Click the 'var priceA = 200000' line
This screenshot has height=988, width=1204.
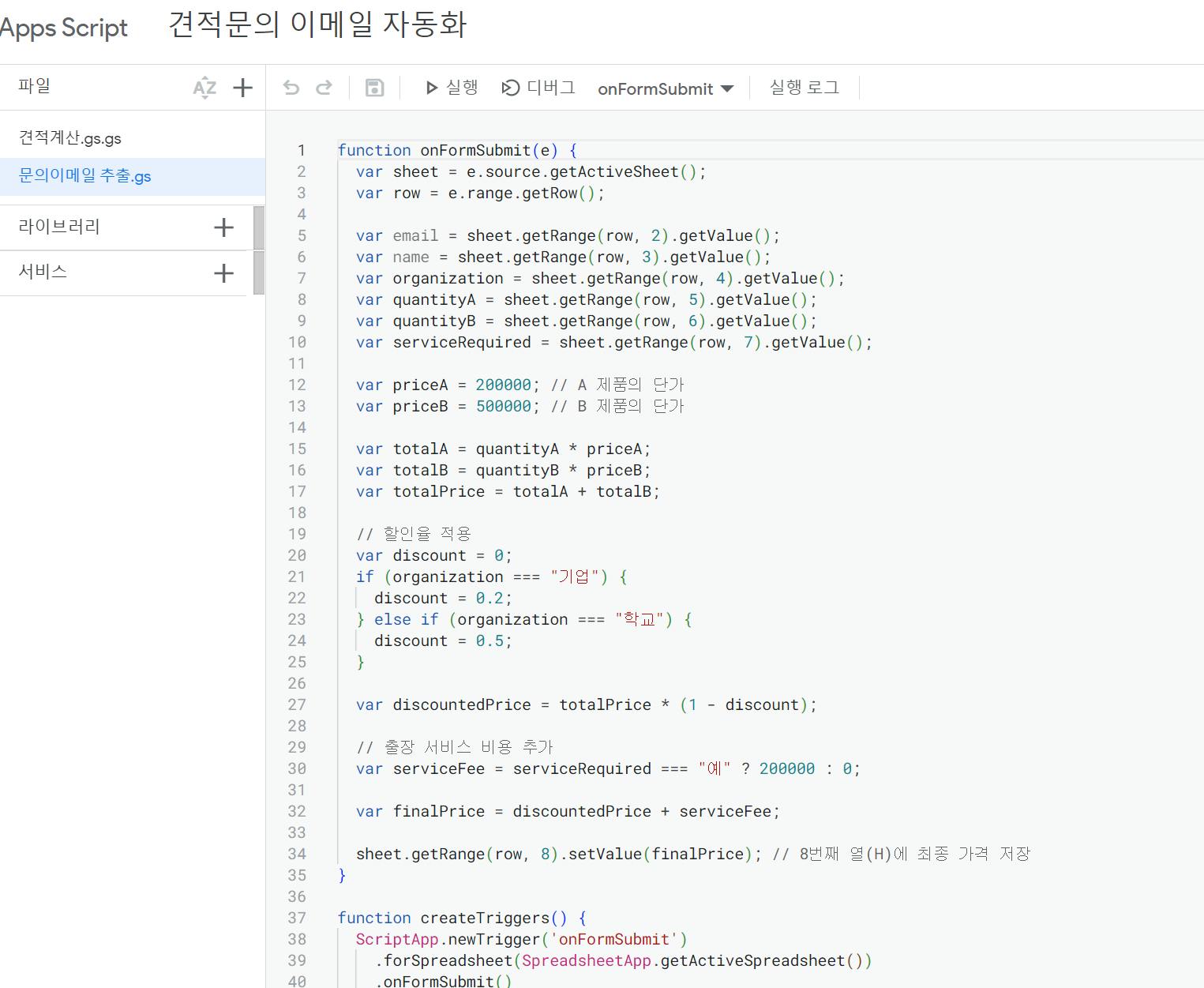click(x=520, y=385)
